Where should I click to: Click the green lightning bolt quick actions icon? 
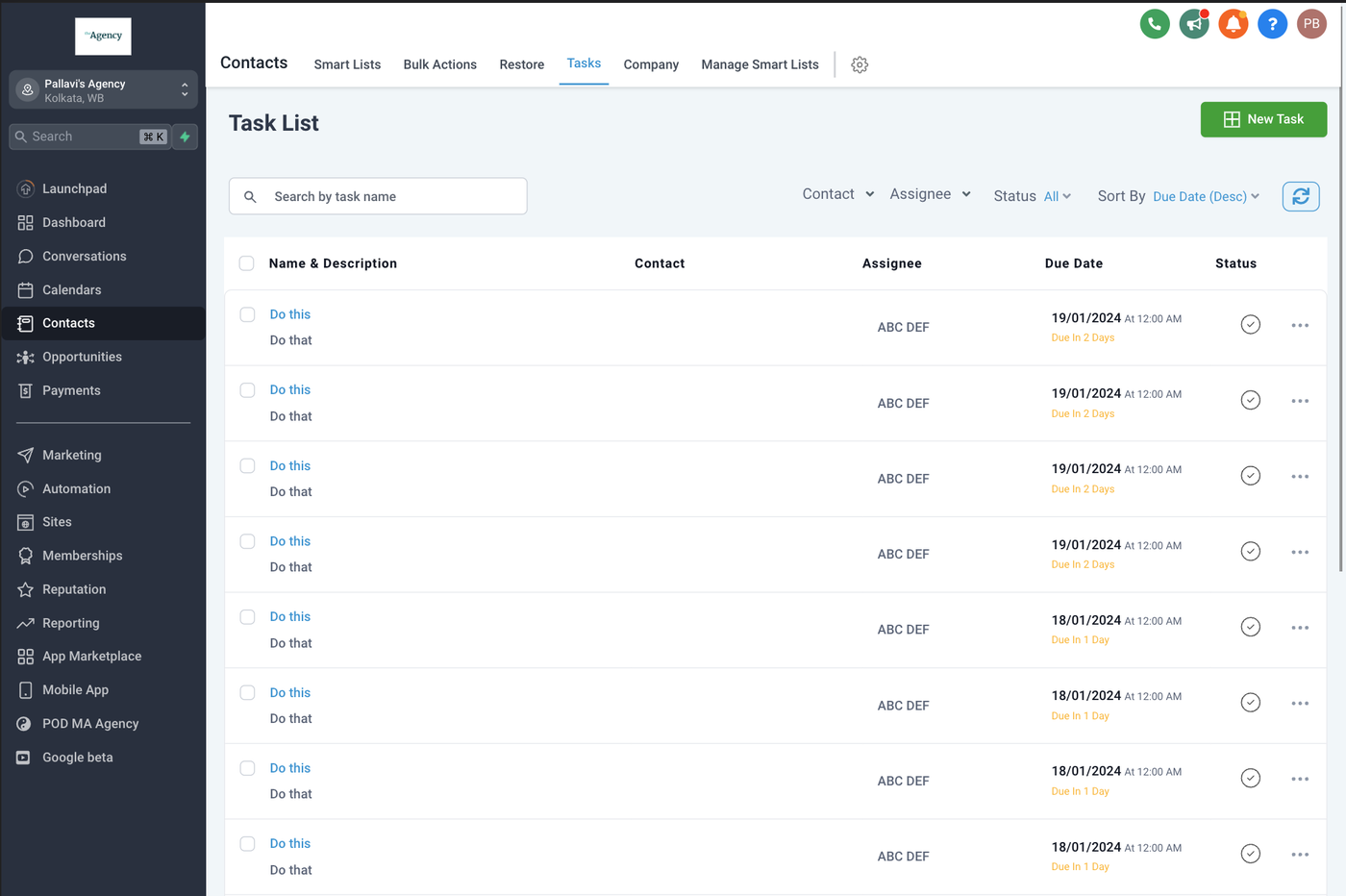click(x=185, y=137)
